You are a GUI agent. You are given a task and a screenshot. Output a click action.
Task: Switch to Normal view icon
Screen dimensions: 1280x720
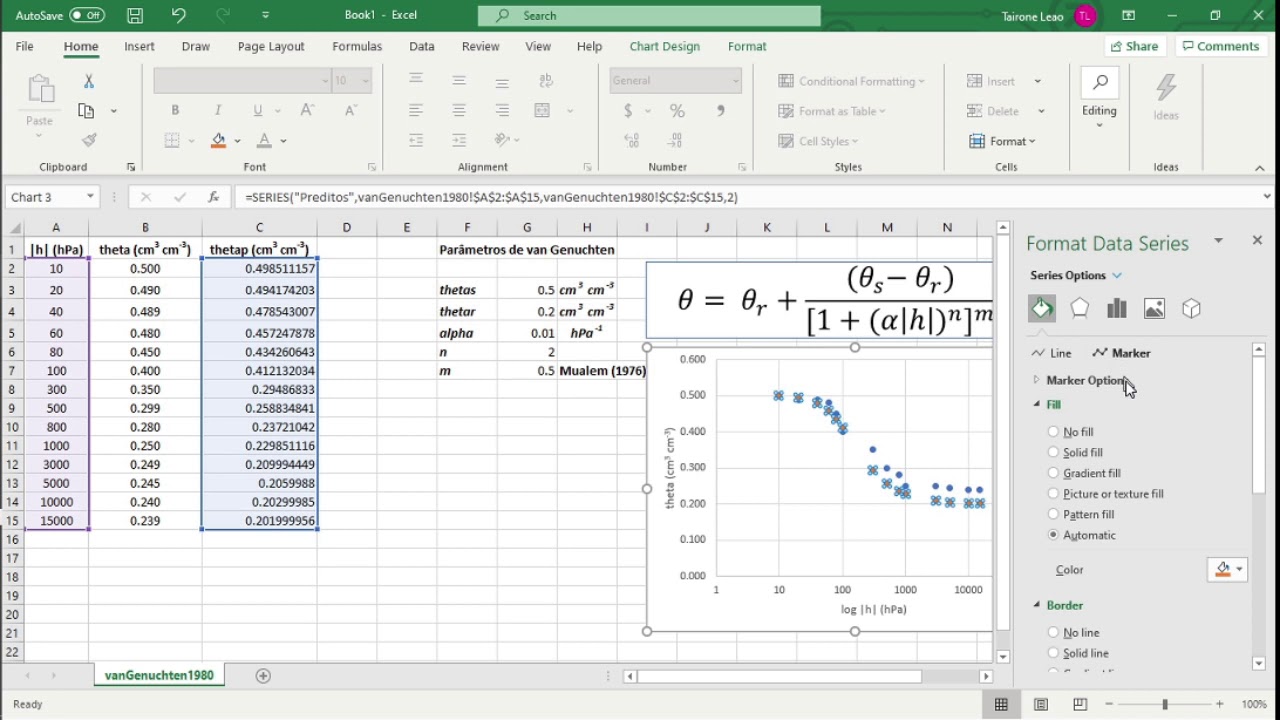tap(1001, 704)
